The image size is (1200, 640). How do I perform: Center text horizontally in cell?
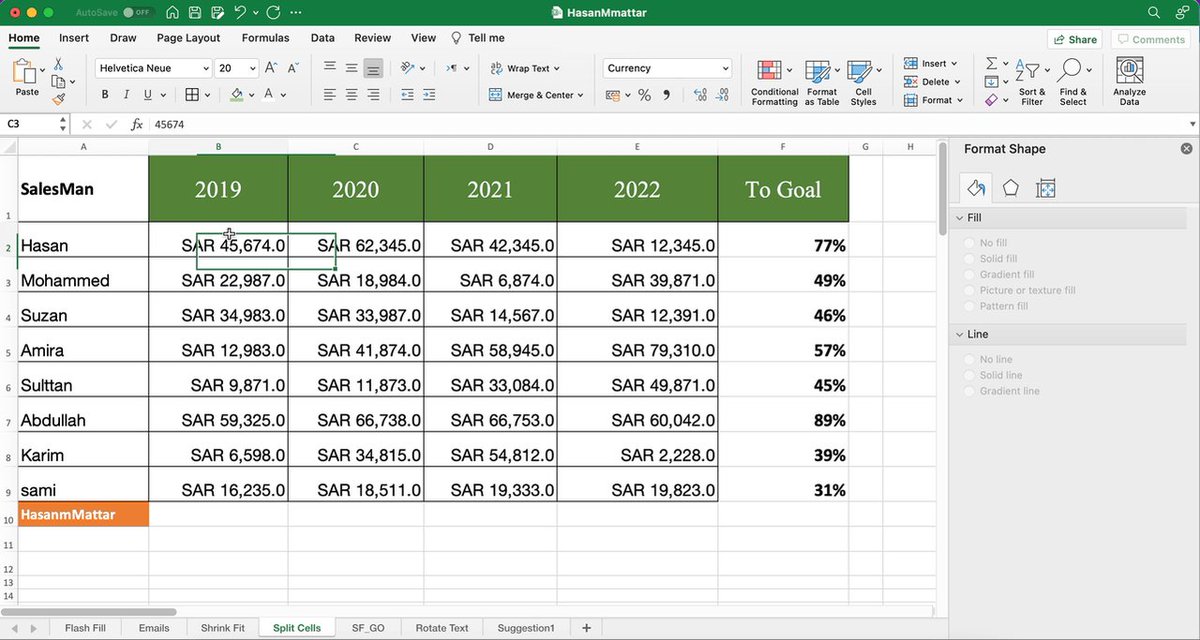tap(351, 95)
